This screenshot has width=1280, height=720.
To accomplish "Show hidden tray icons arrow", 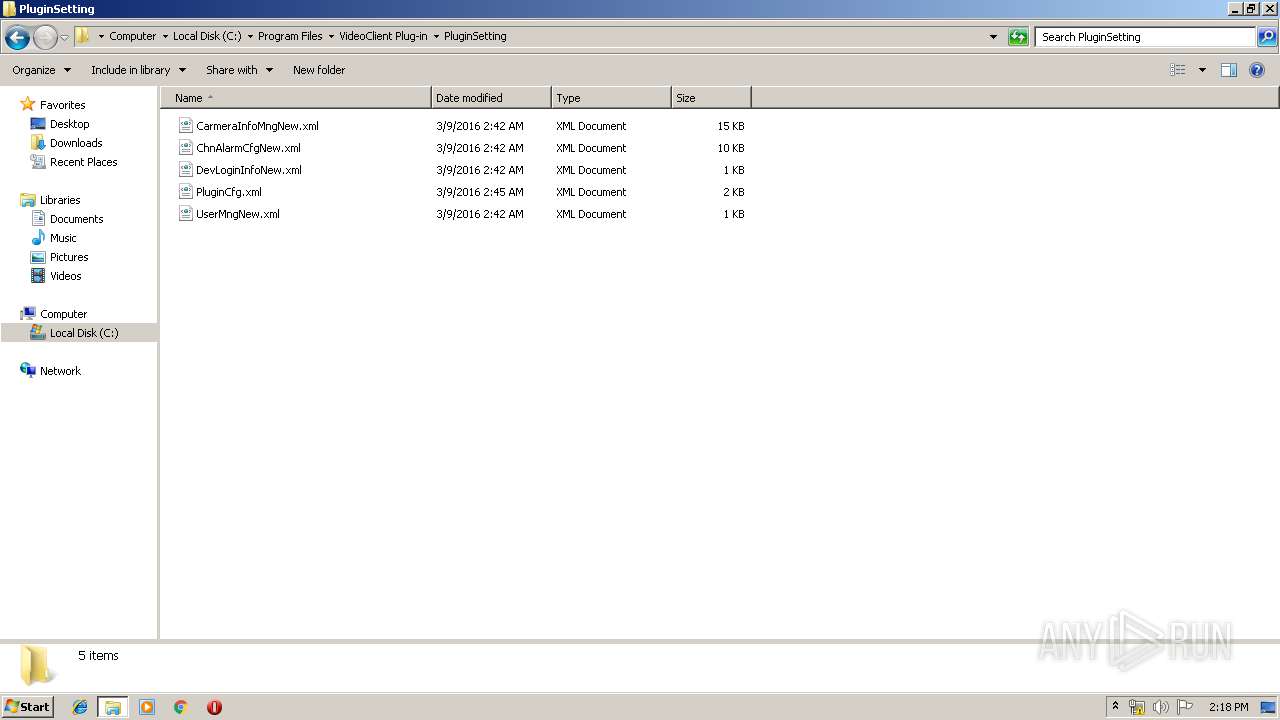I will tap(1116, 707).
